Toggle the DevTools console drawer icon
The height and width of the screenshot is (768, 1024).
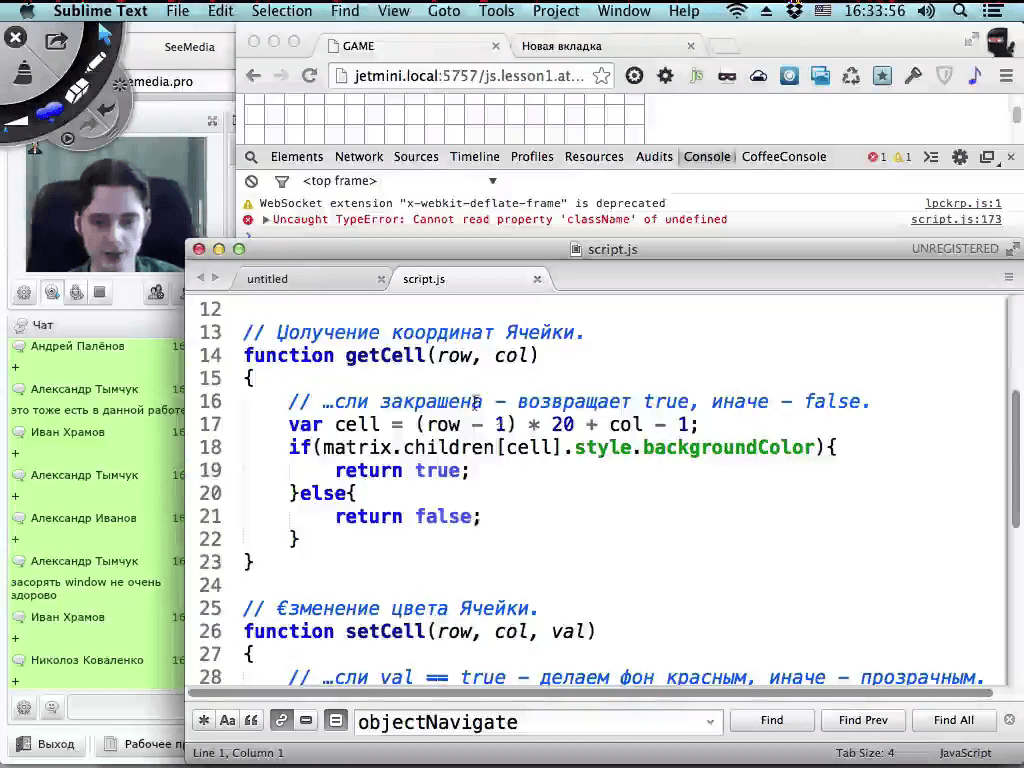pos(931,157)
